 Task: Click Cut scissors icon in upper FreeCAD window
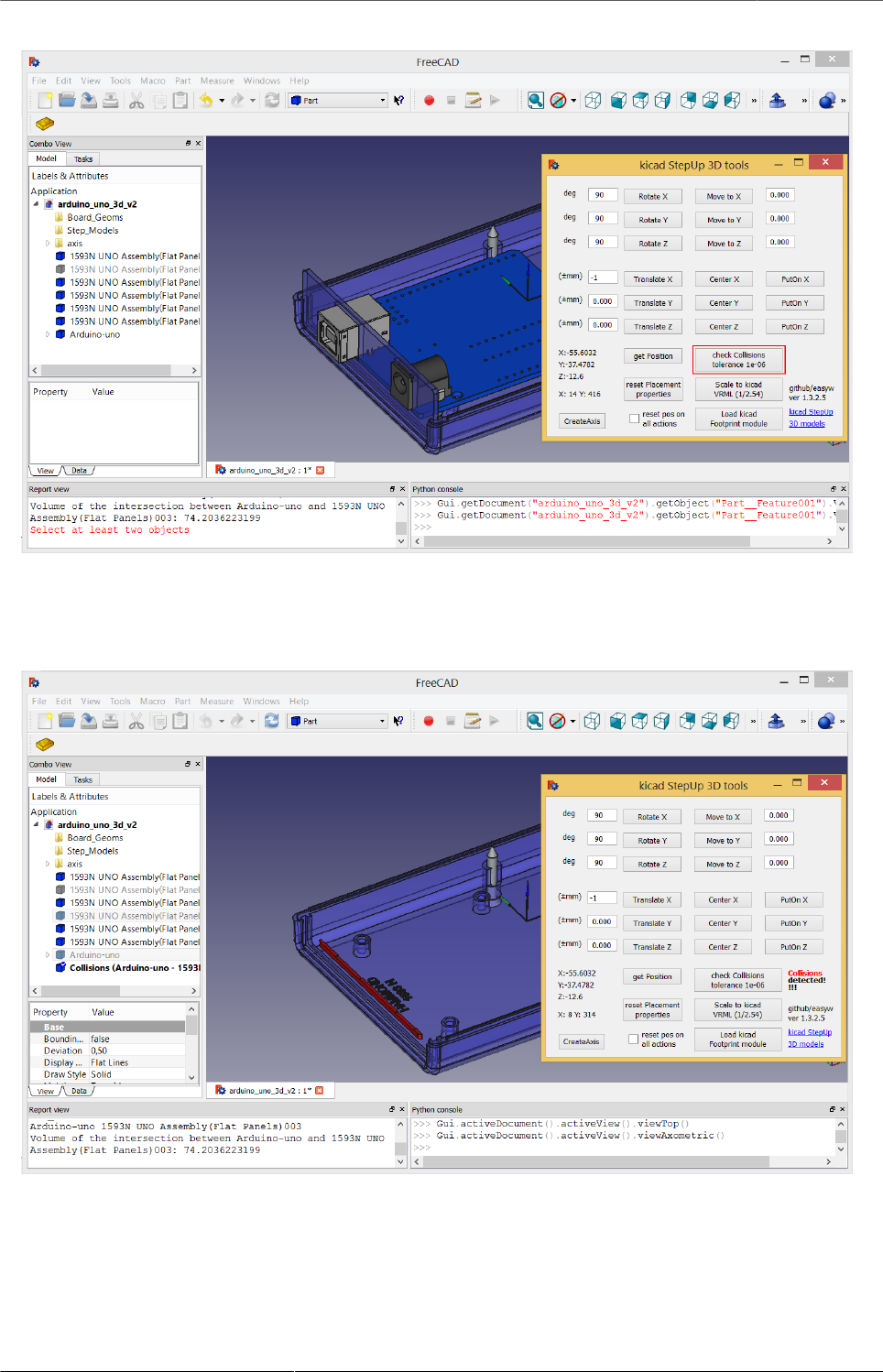(x=136, y=101)
